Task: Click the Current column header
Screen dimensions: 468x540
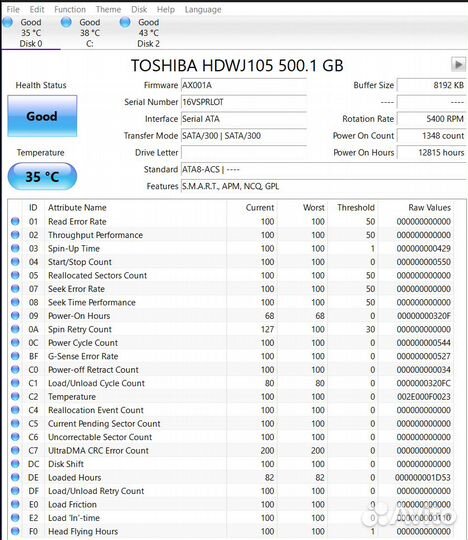Action: coord(260,208)
